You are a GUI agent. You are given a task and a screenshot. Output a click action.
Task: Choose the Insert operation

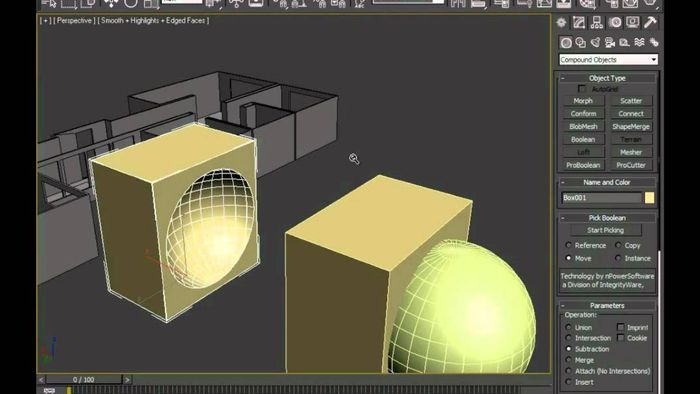[x=568, y=382]
